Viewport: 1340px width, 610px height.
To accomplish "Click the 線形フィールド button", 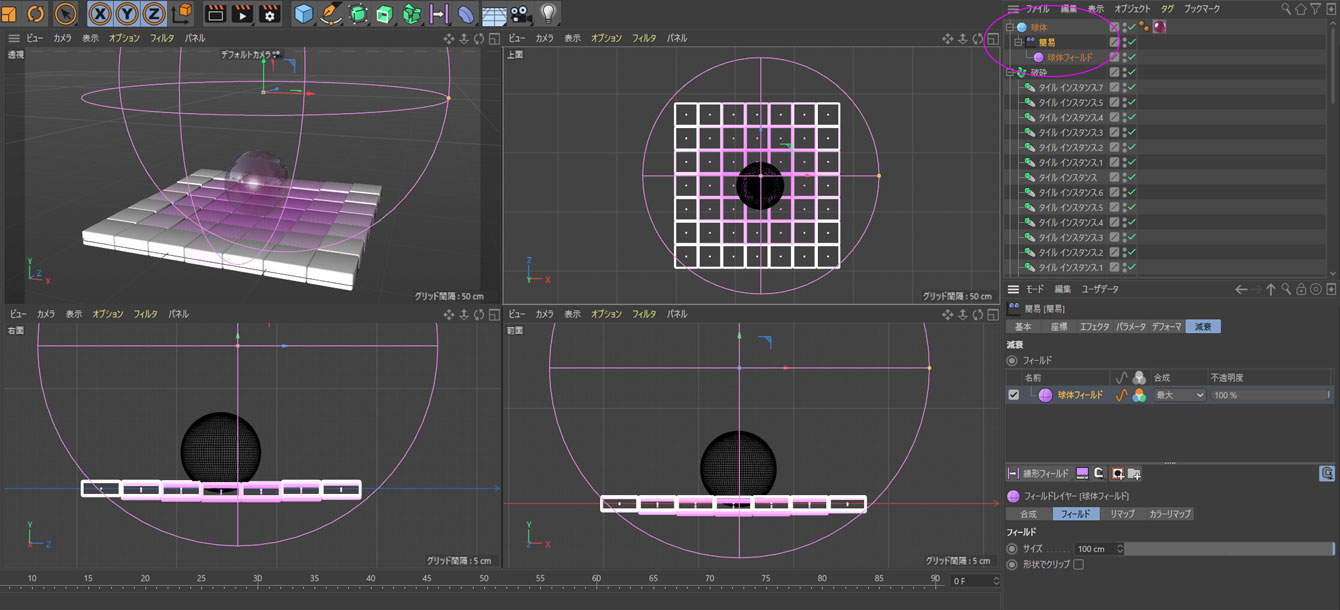I will coord(1039,473).
